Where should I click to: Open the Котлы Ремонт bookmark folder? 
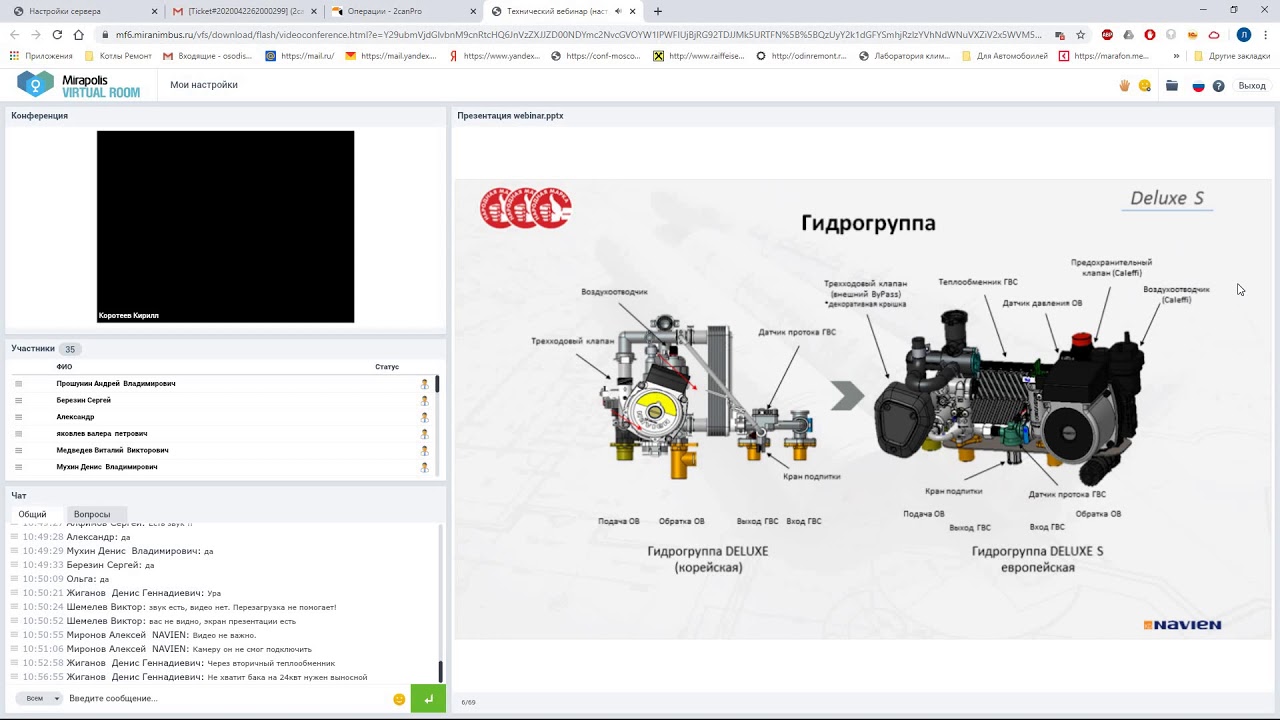(x=118, y=56)
